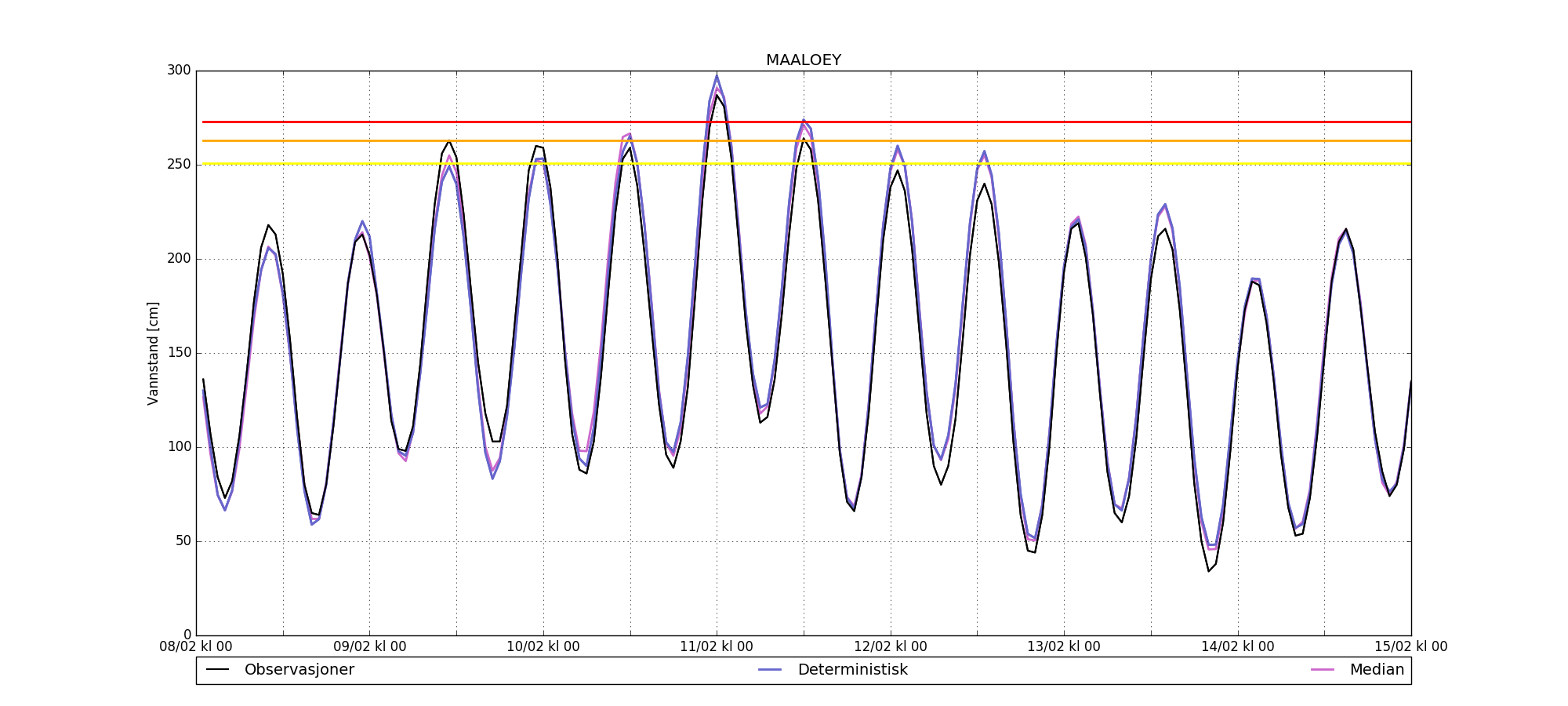Click the 12/02 kl 00 date label

(x=891, y=647)
